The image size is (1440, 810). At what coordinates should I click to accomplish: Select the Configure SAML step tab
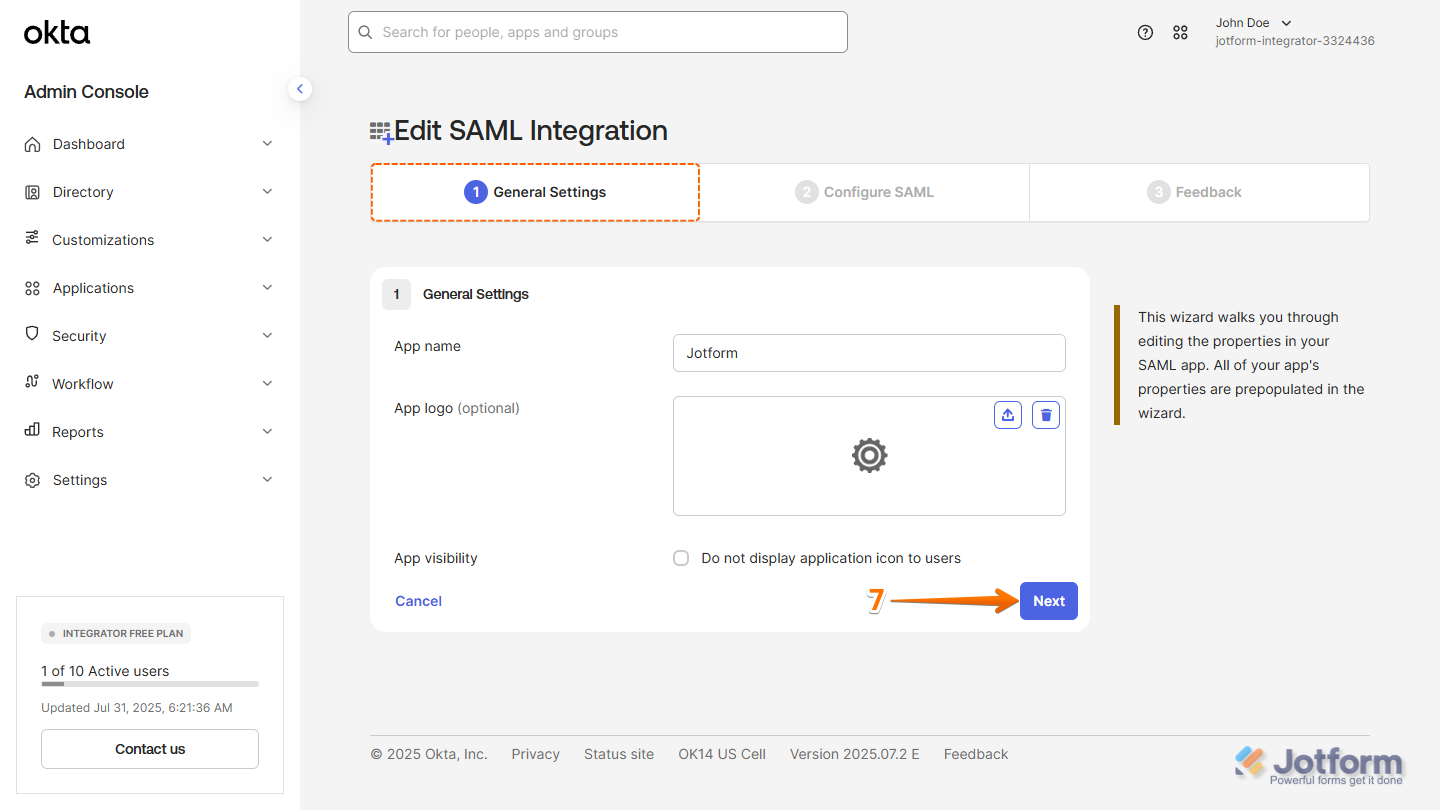[865, 192]
